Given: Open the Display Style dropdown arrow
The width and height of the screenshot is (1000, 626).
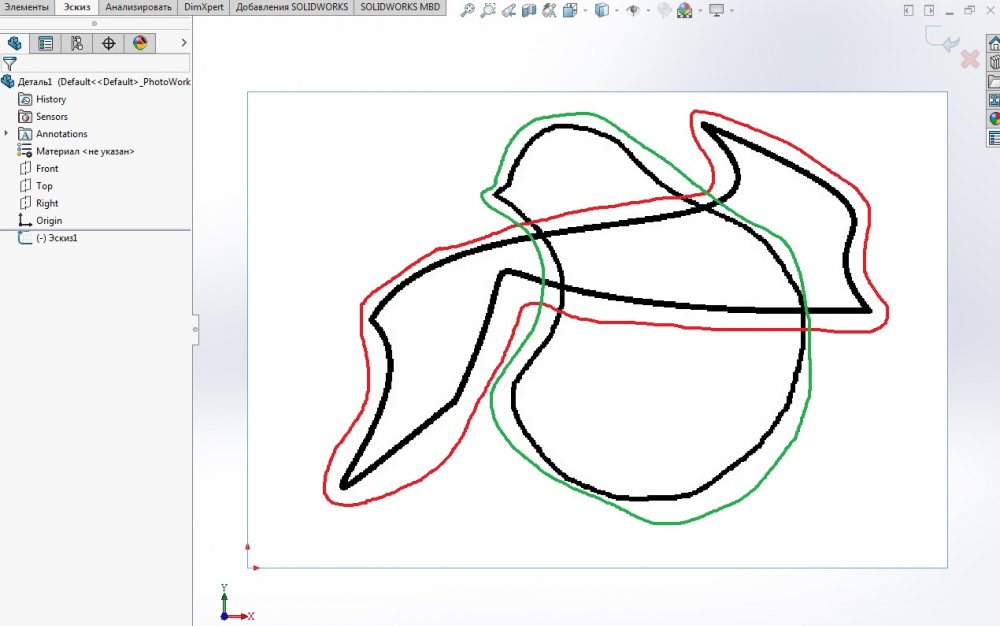Looking at the screenshot, I should [616, 11].
